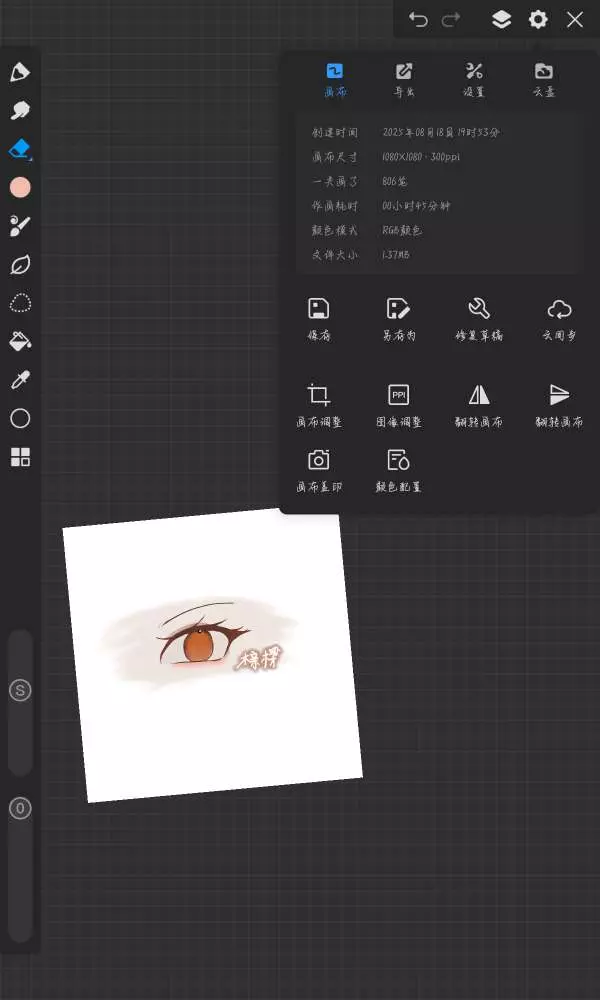Open the pink color swatch
The height and width of the screenshot is (1000, 600).
[x=20, y=188]
